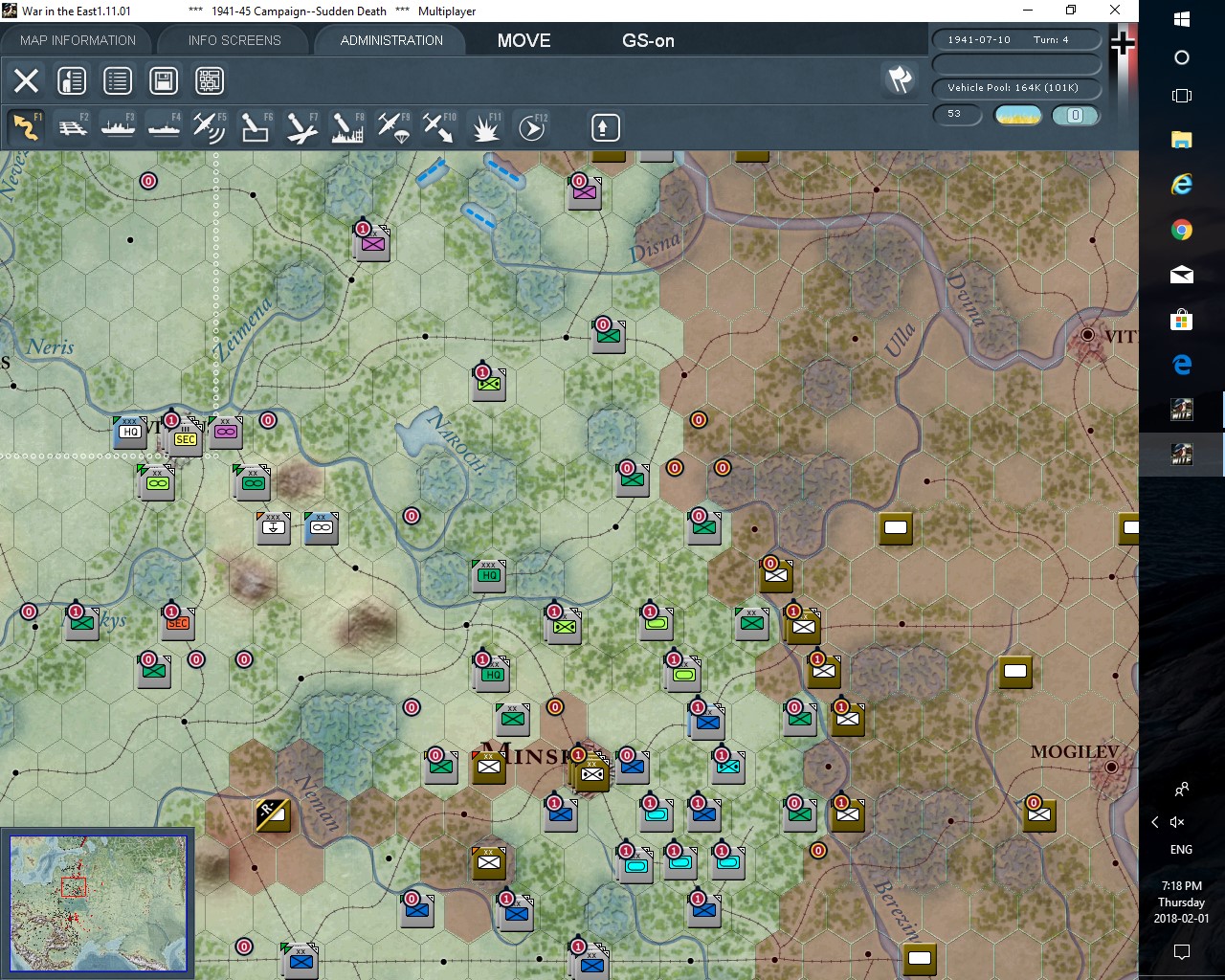This screenshot has height=980, width=1225.
Task: Open the grid layout screen icon
Action: 210,80
